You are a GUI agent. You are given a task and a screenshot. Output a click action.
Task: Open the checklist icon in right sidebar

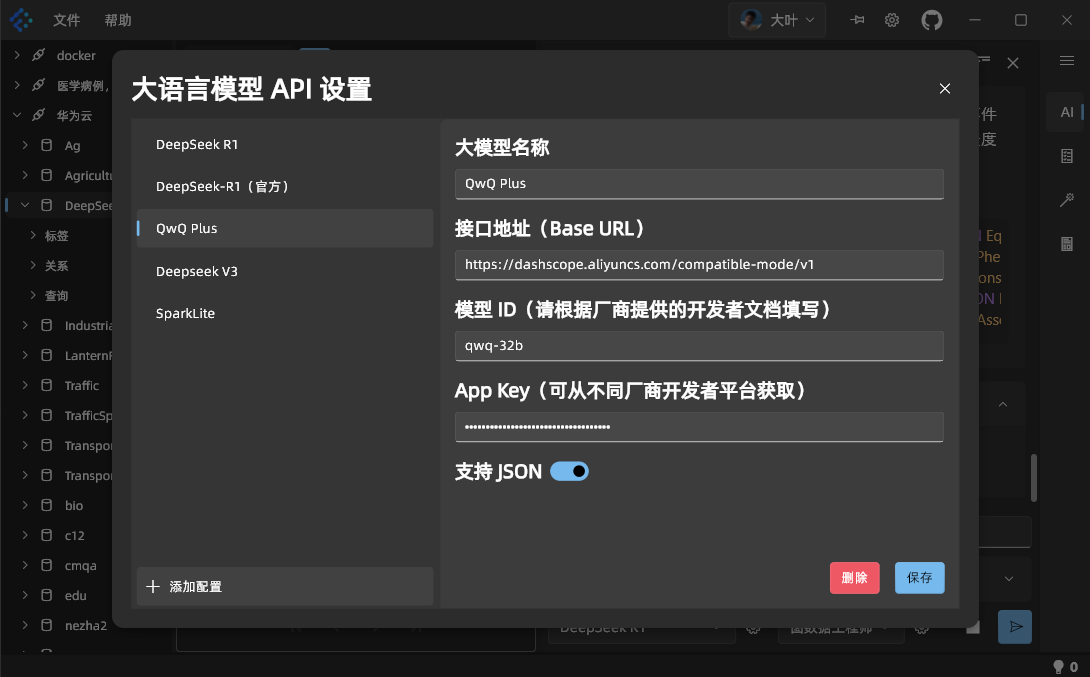point(1067,156)
